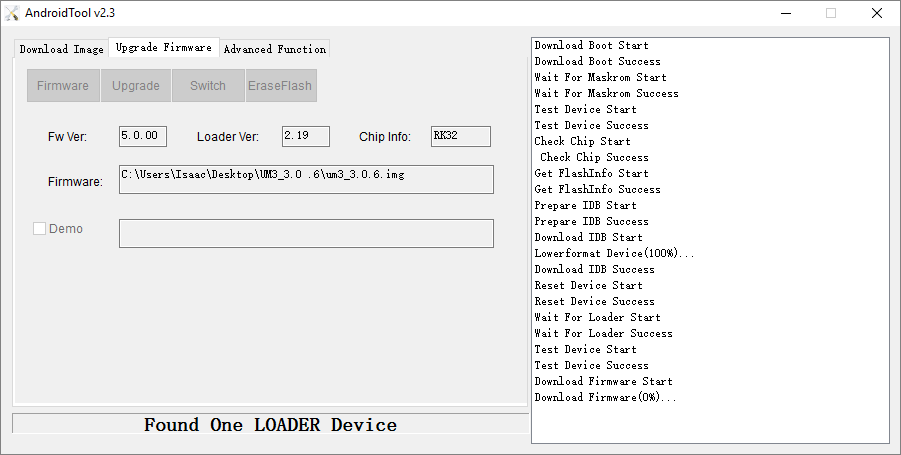
Task: Click log line 'Wait For Maskrom Success'
Action: 606,94
